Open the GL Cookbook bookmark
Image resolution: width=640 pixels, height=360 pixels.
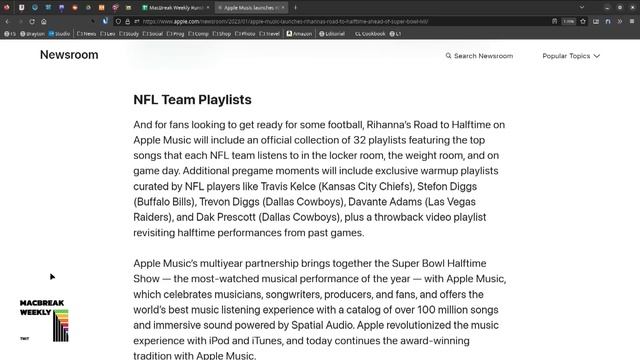[370, 34]
